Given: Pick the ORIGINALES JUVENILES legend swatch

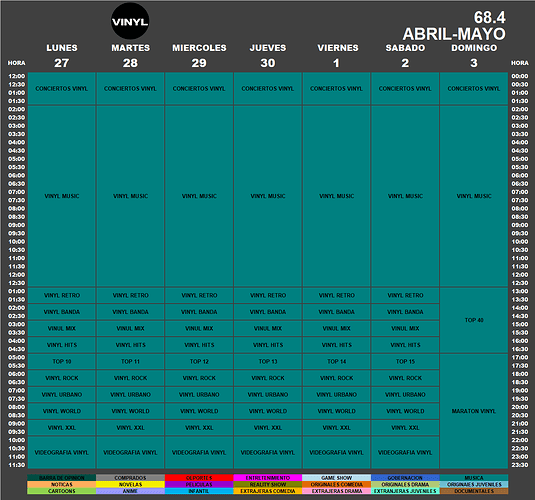Looking at the screenshot, I should [474, 484].
